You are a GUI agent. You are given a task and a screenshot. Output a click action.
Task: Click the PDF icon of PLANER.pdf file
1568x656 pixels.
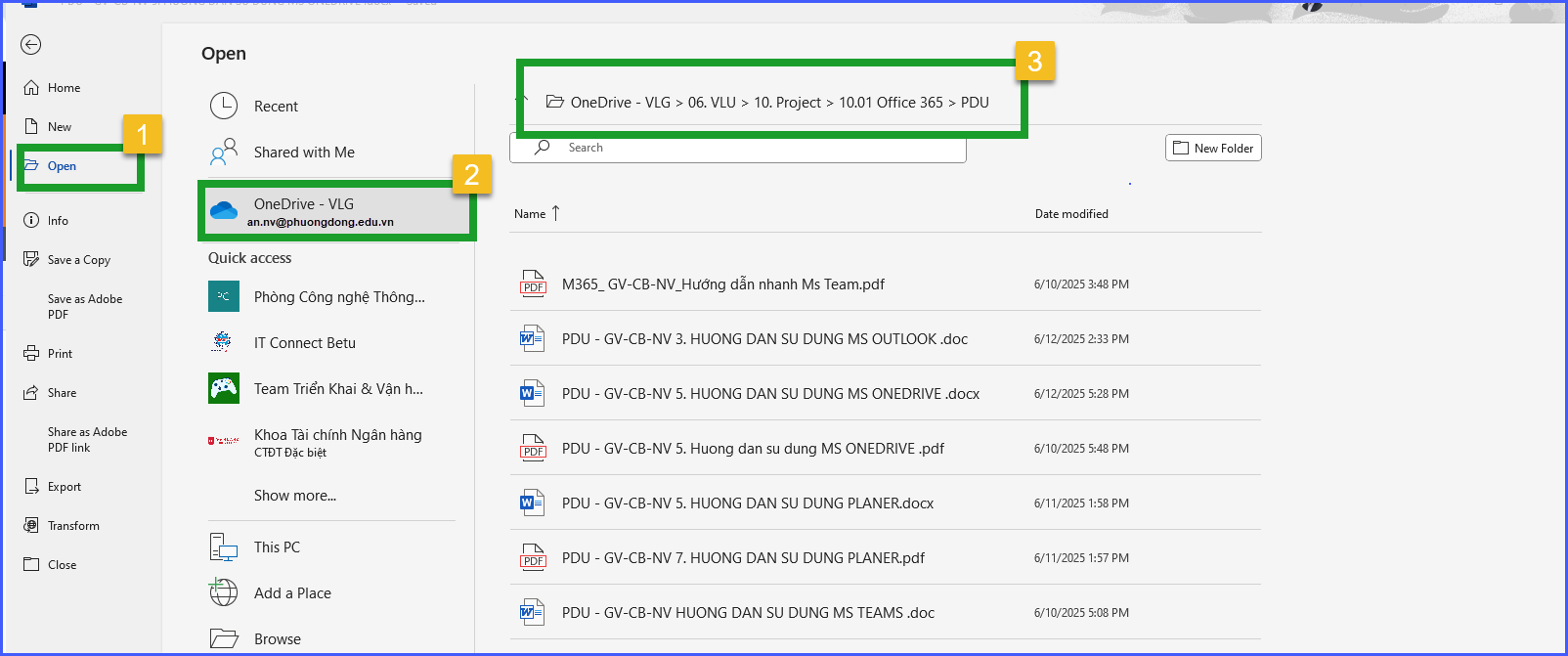point(533,557)
